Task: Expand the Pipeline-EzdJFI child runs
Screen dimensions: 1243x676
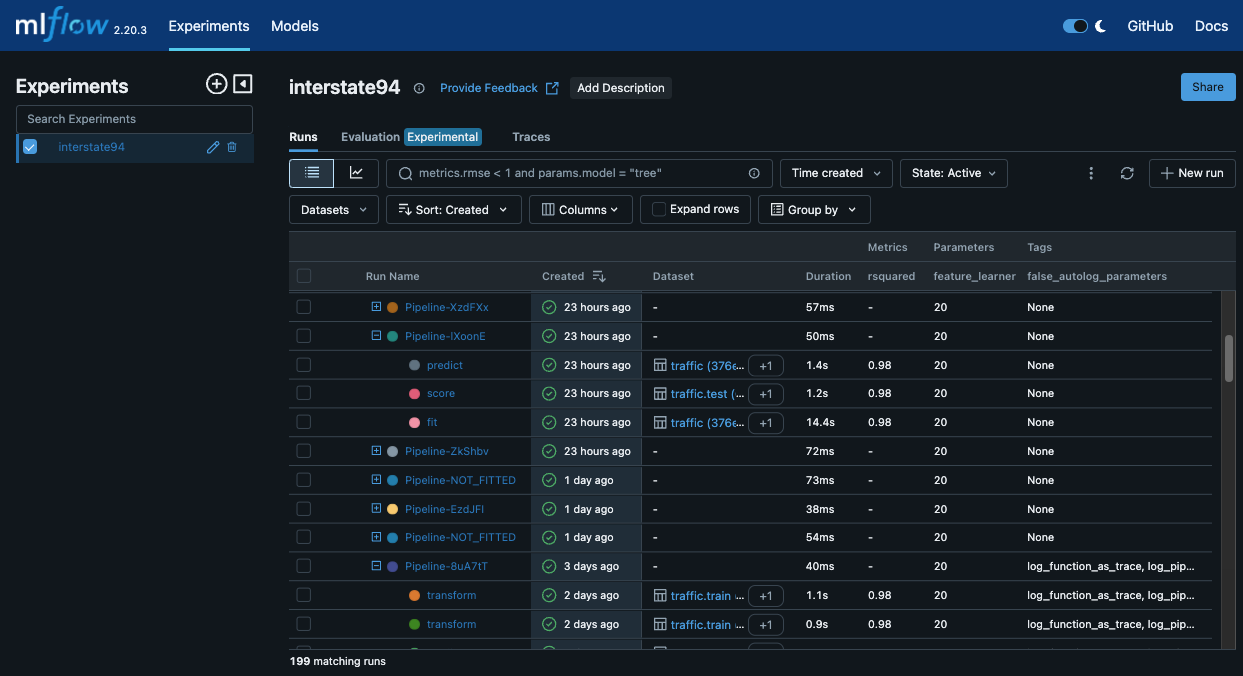Action: click(x=376, y=508)
